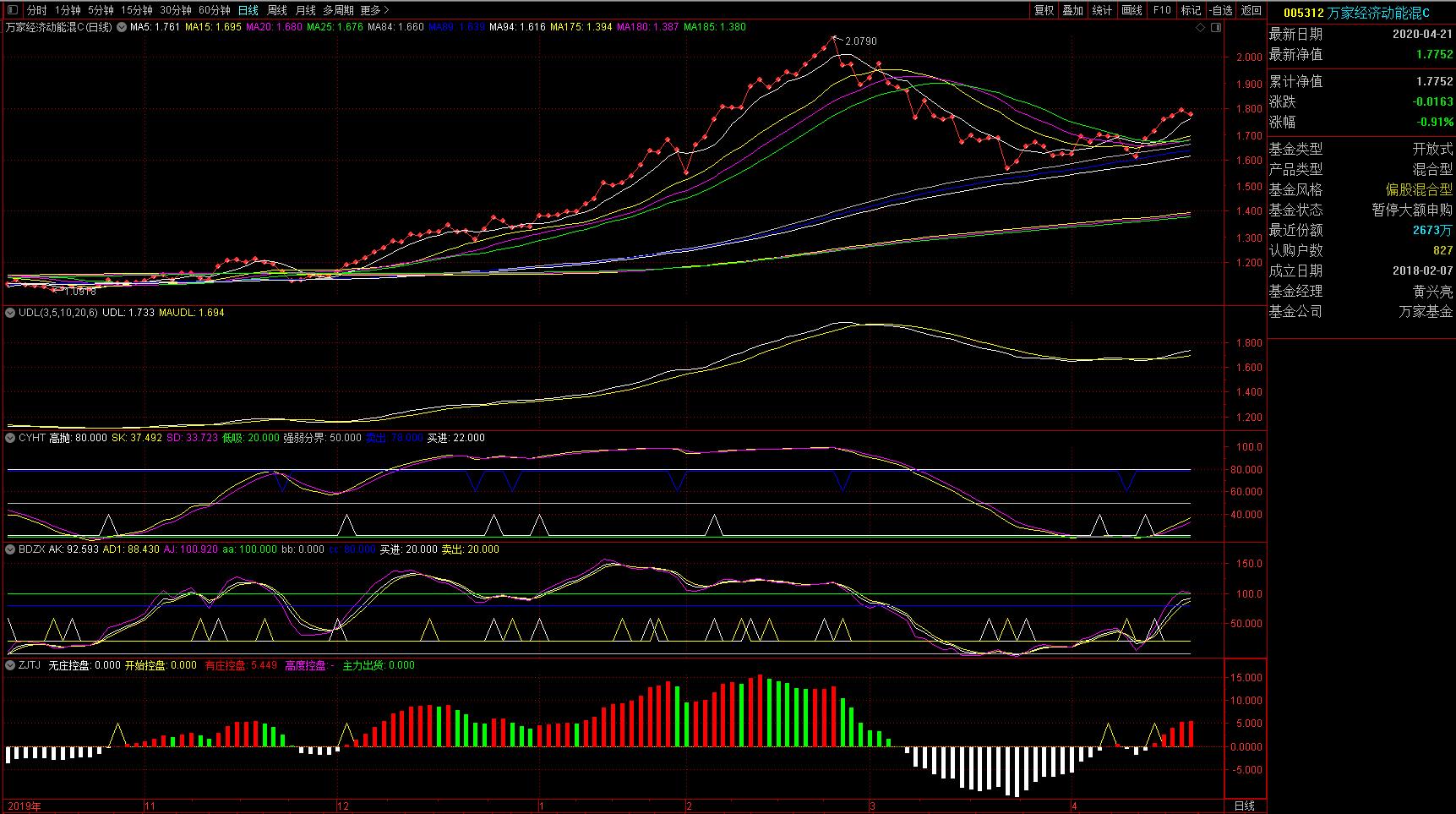Expand the main chart MA indicator dropdown
The height and width of the screenshot is (814, 1456).
tap(121, 27)
